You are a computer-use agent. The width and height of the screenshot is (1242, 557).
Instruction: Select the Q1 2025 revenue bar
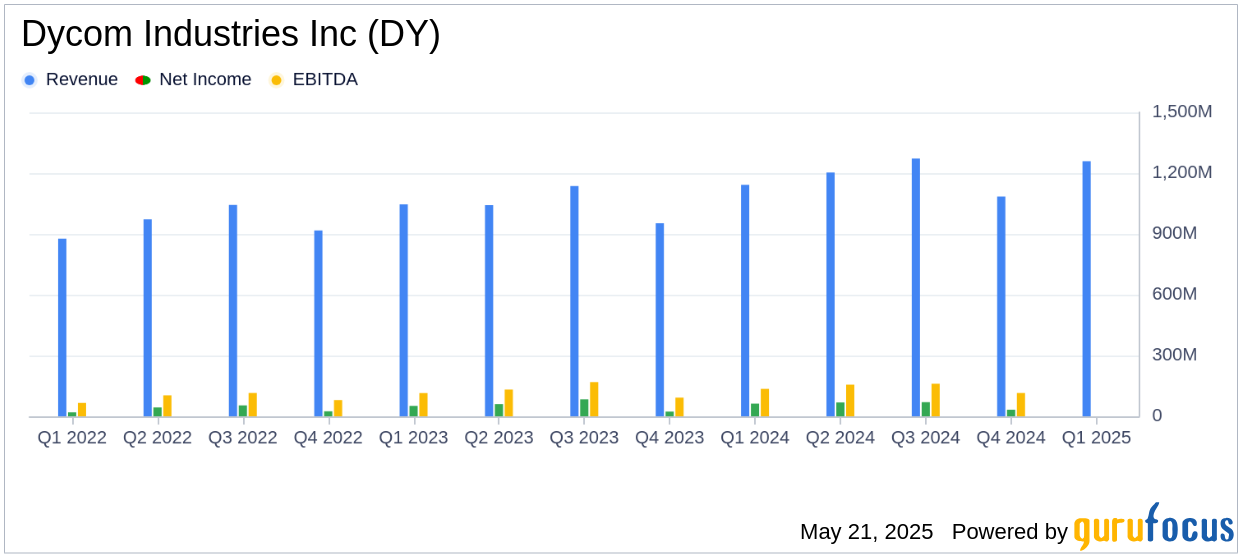coord(1087,289)
